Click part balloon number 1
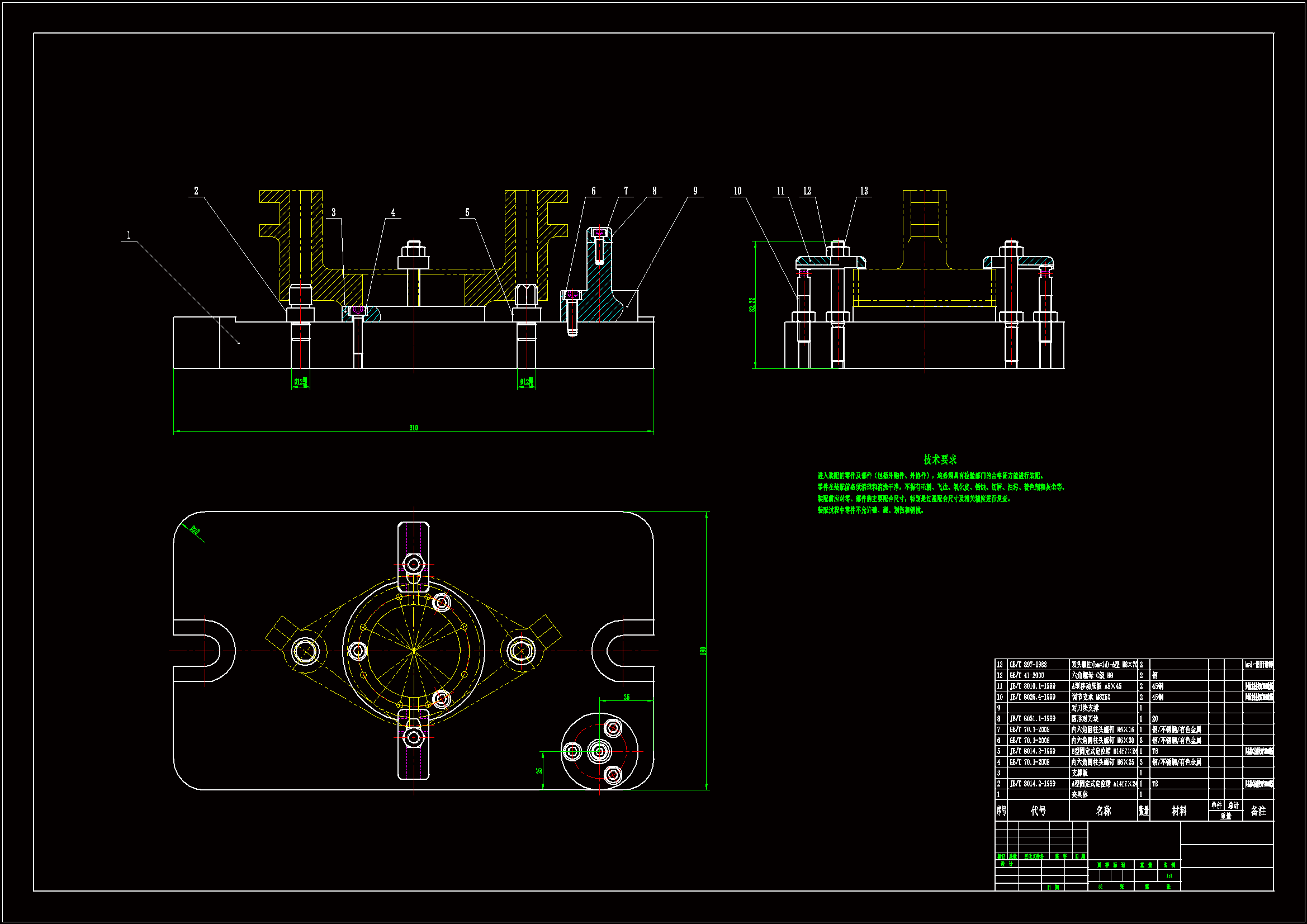The width and height of the screenshot is (1307, 924). click(x=129, y=235)
